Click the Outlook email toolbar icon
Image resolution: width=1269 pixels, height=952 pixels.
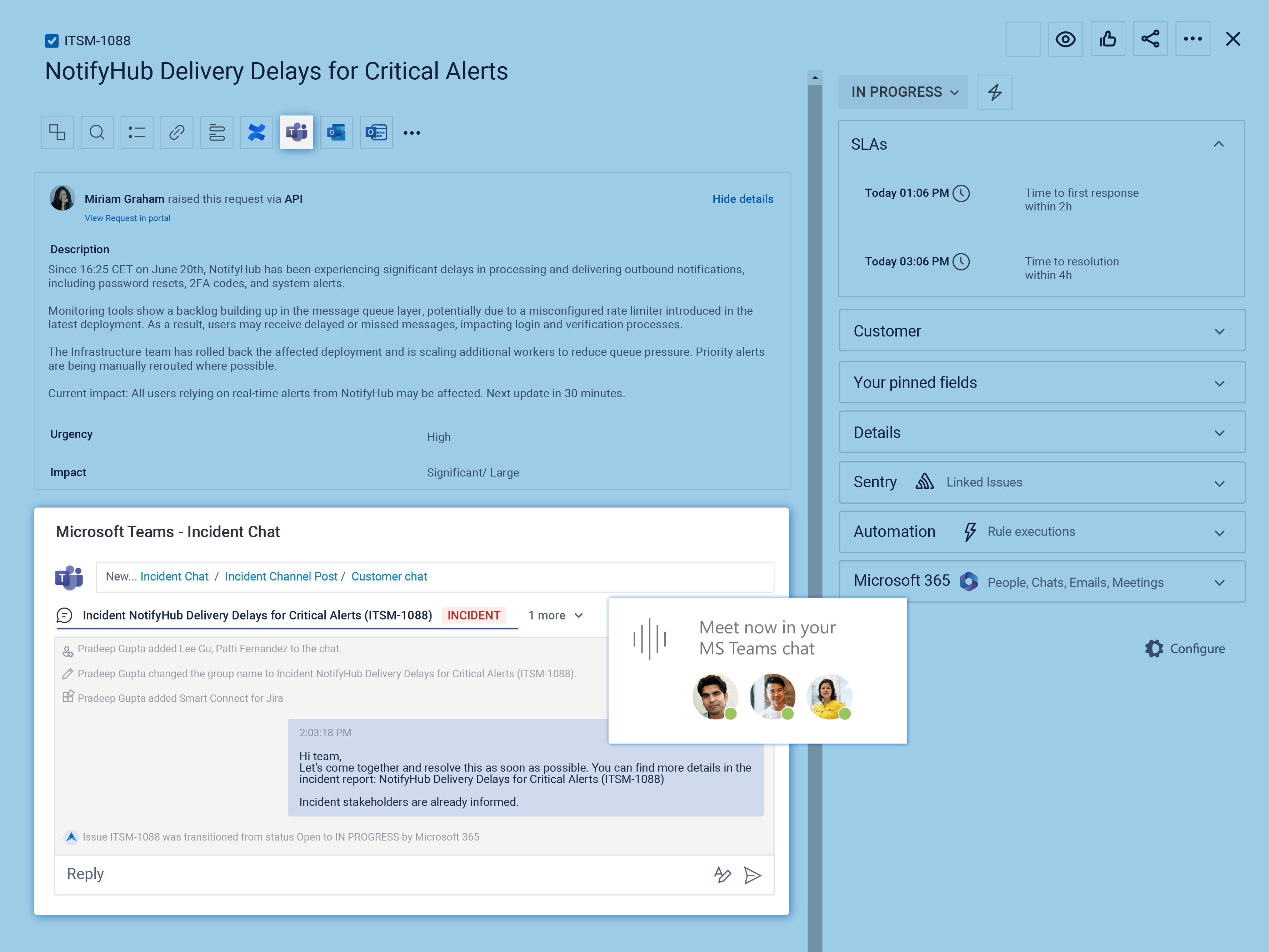tap(336, 133)
